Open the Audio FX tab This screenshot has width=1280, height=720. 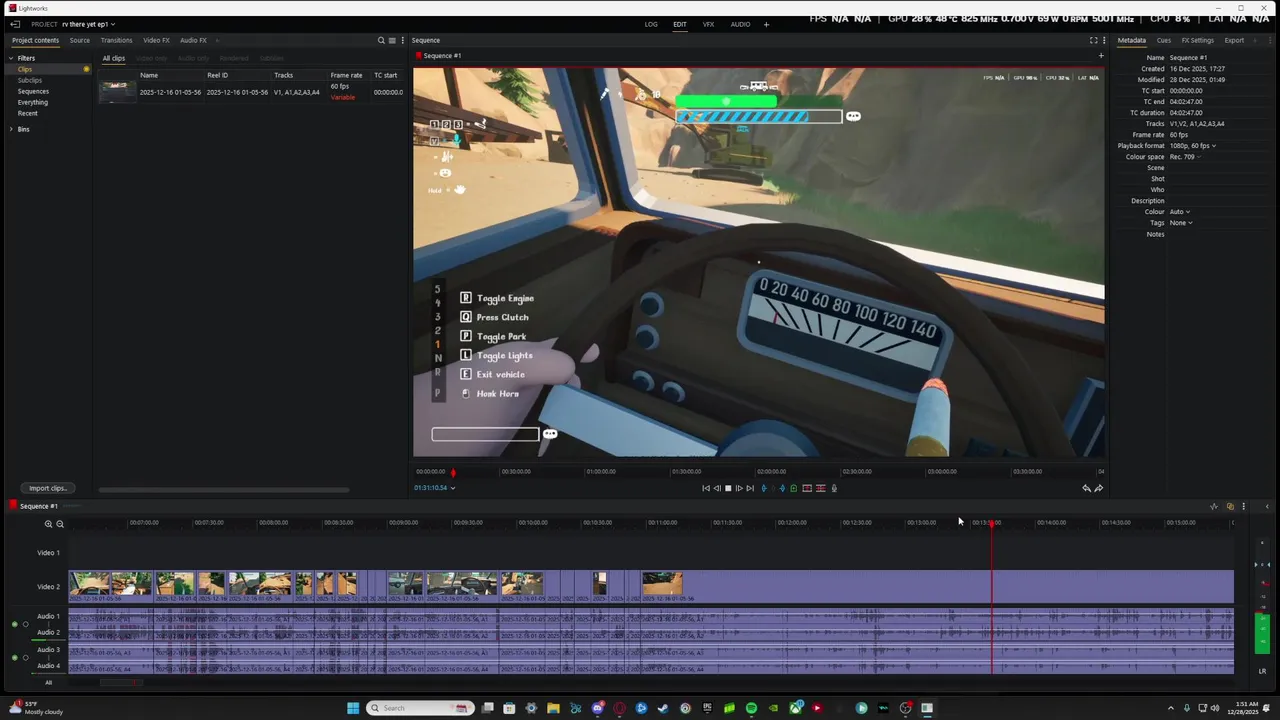pos(193,40)
